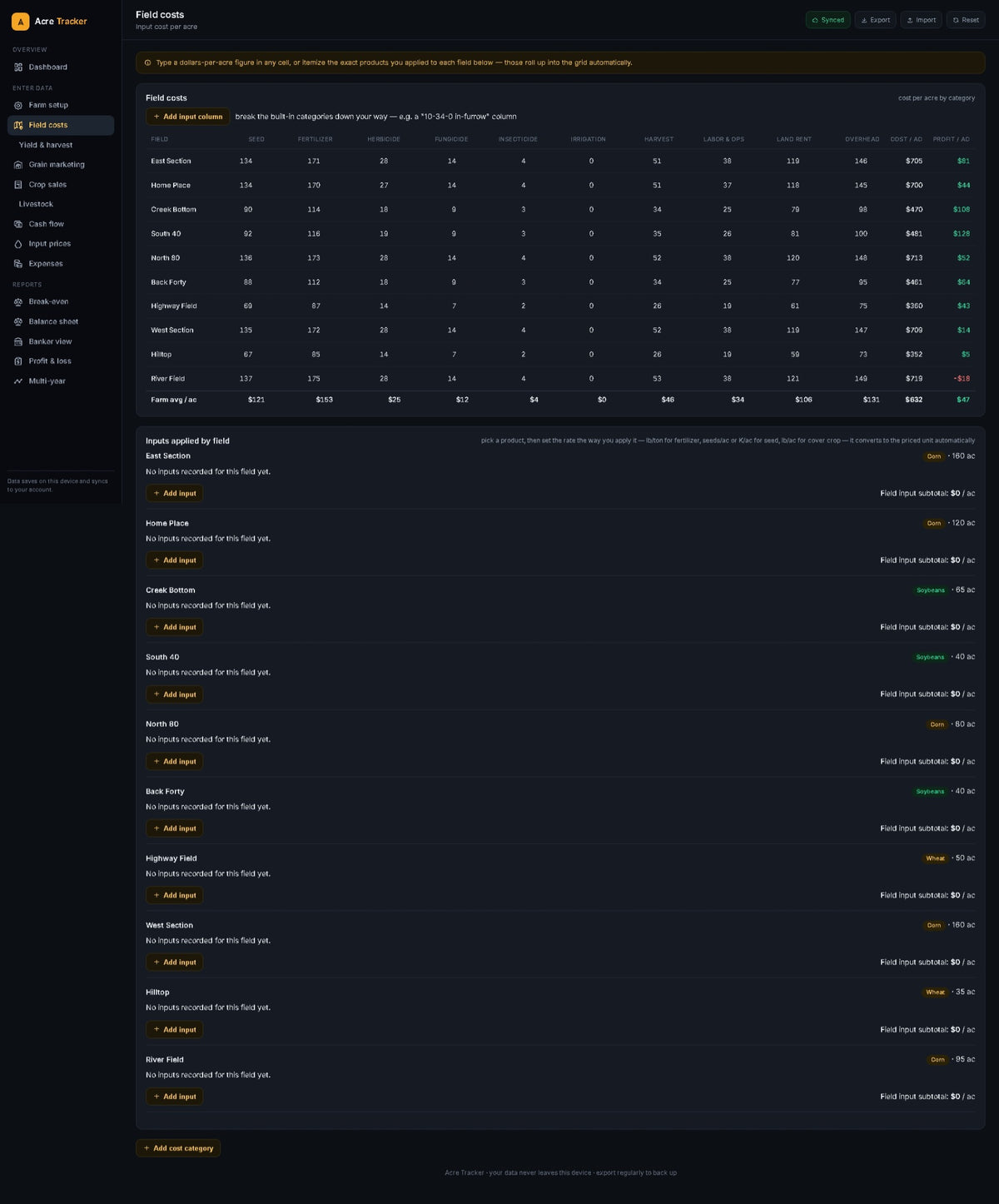This screenshot has height=1204, width=999.
Task: Click Back Forty row name in cost table
Action: (x=168, y=282)
